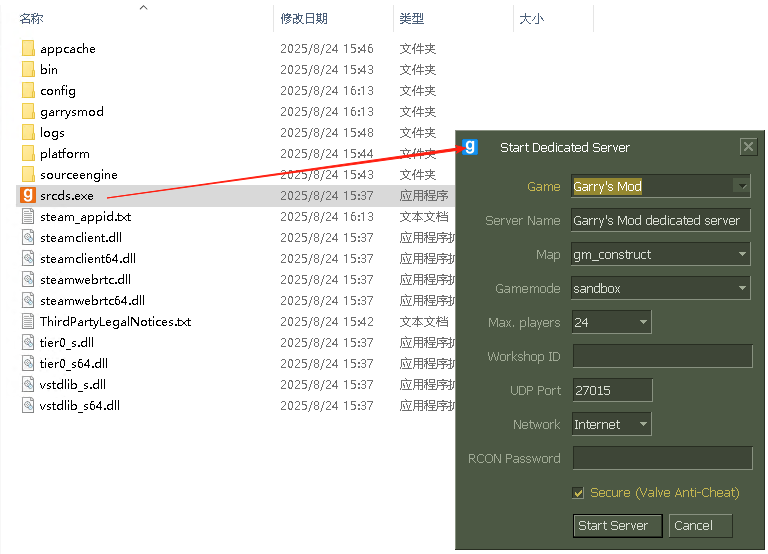Screen dimensions: 768x554
Task: Open the Map dropdown showing gm_construct
Action: [x=660, y=254]
